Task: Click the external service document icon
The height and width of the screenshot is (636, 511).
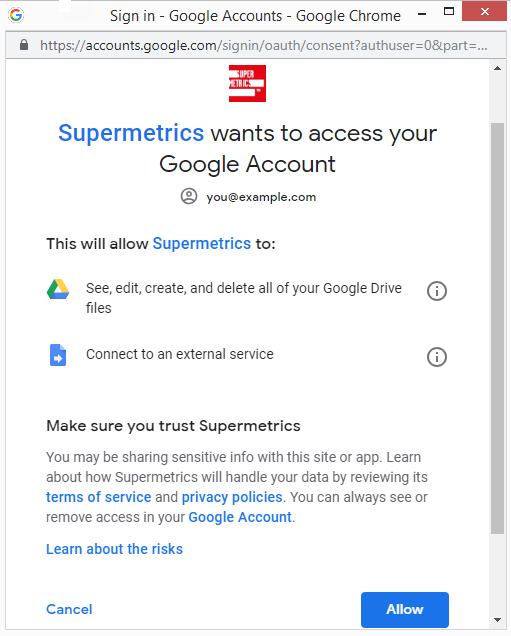Action: pyautogui.click(x=58, y=355)
